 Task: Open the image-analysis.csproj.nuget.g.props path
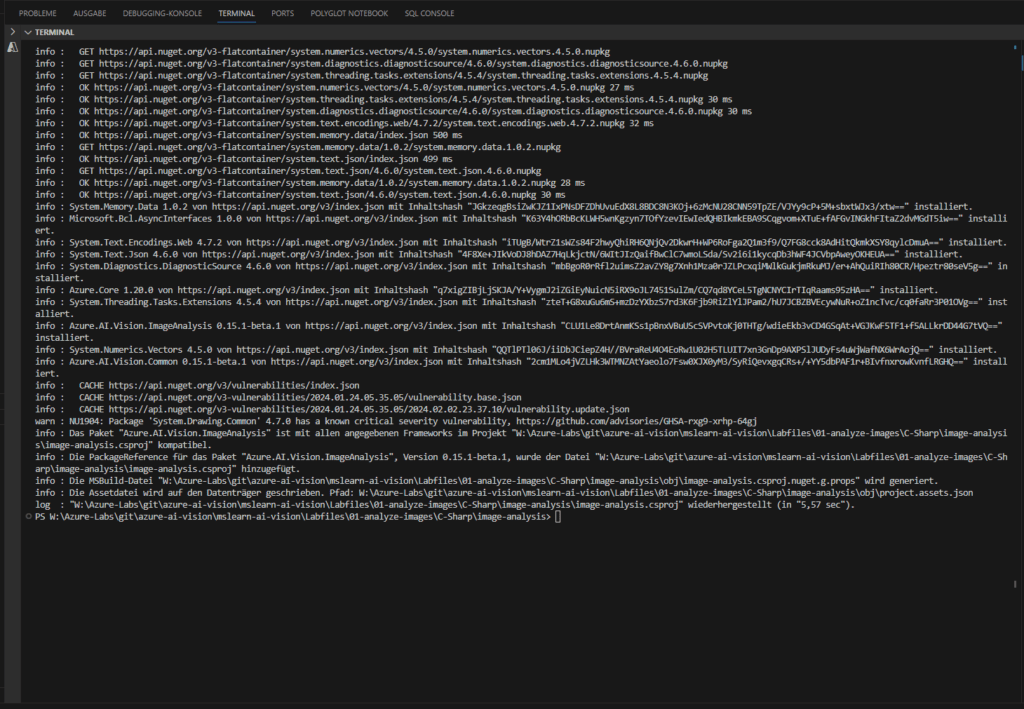pos(509,481)
